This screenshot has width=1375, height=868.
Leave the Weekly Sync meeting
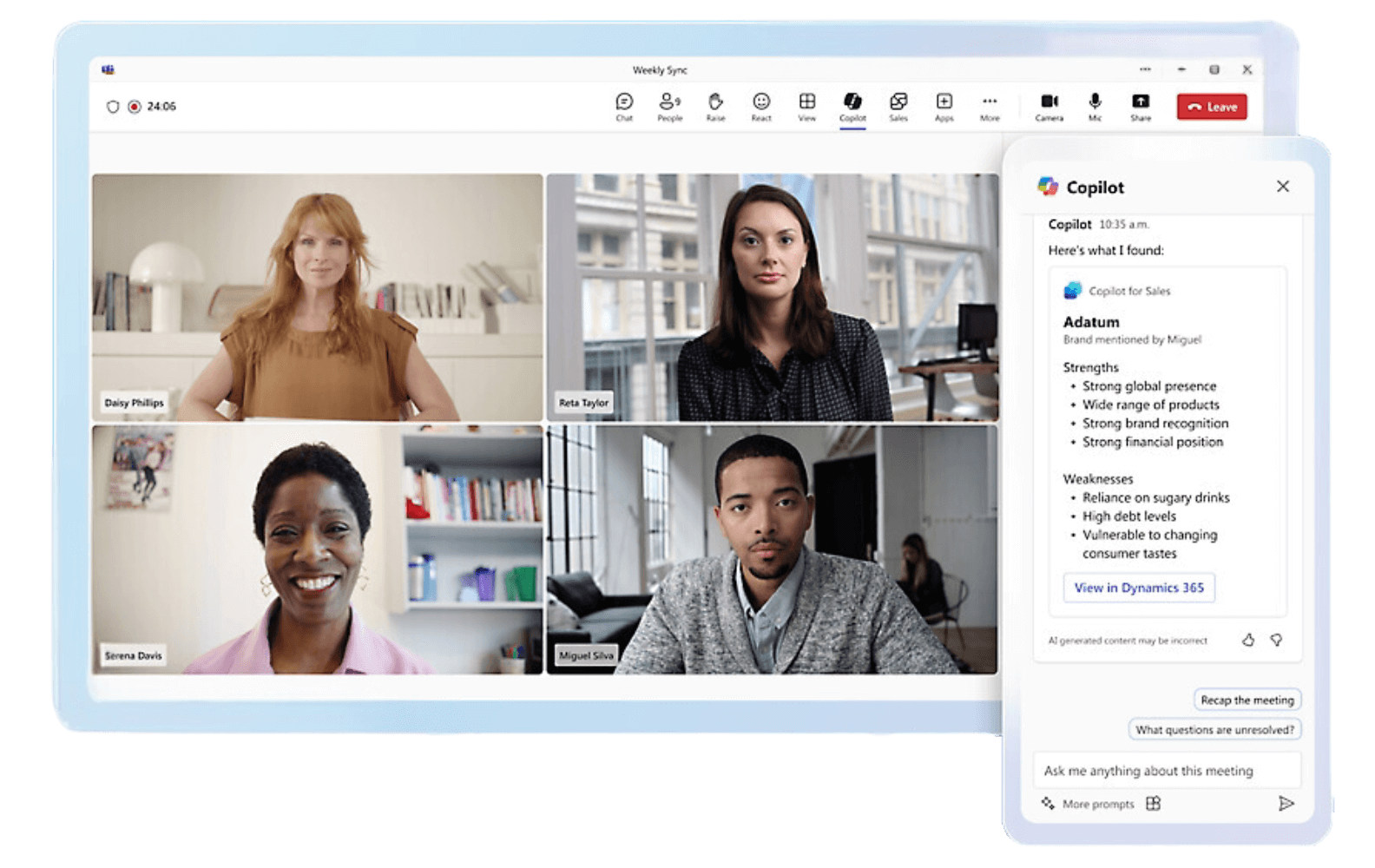(1212, 107)
